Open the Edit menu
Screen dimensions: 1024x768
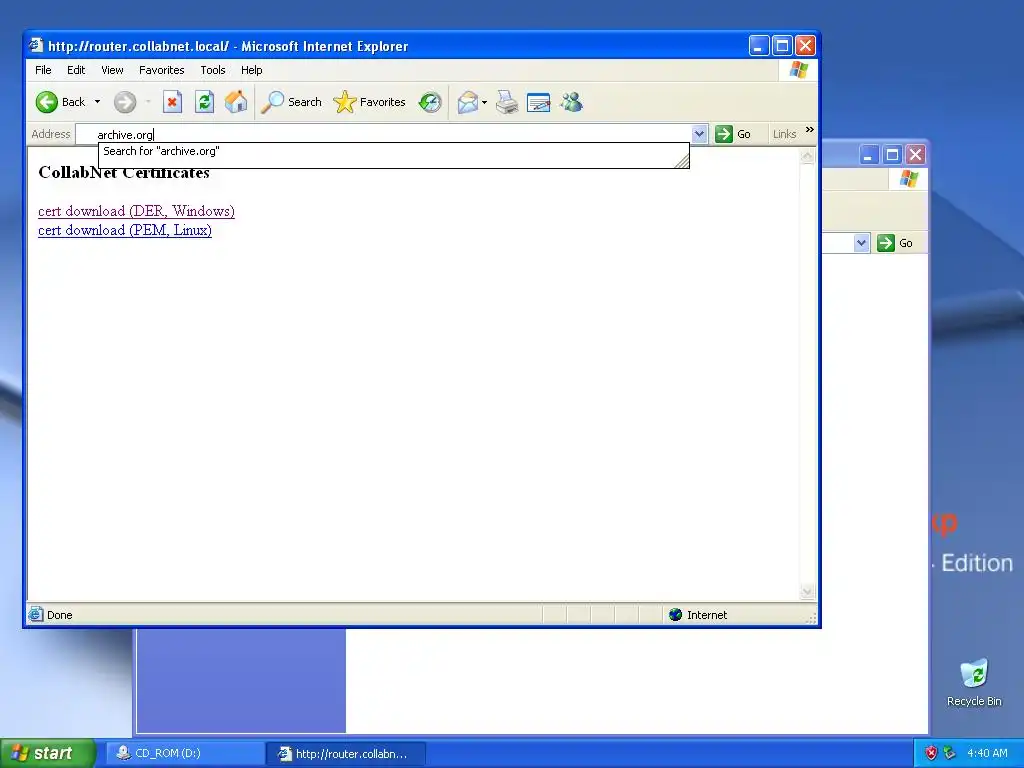[76, 70]
